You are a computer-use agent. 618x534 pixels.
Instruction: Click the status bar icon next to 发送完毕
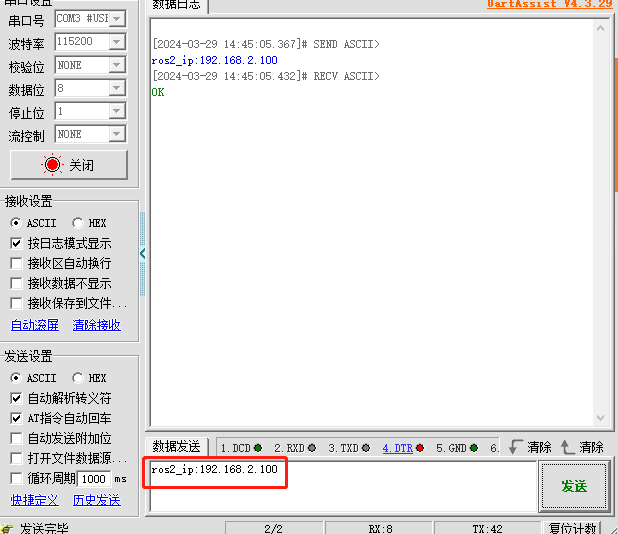tap(6, 529)
